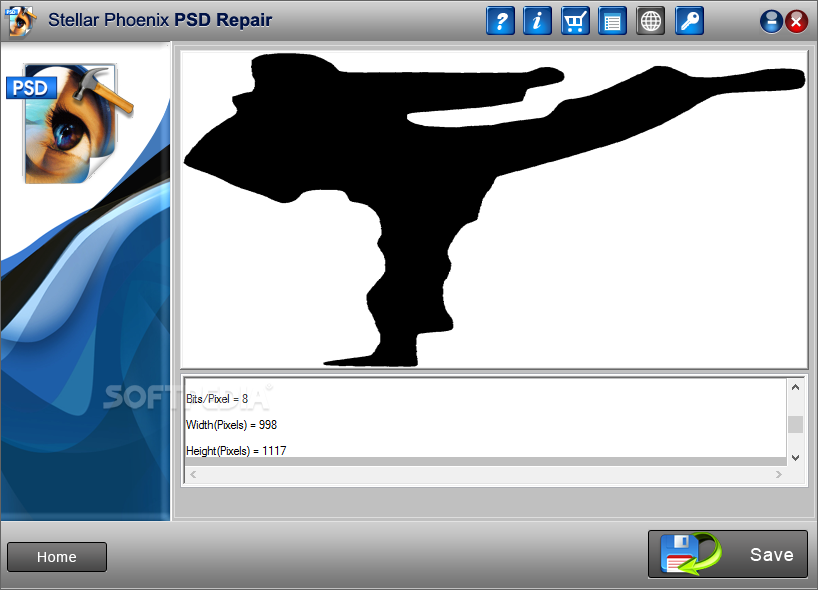The width and height of the screenshot is (818, 590).
Task: Click the log report list icon
Action: [x=612, y=21]
